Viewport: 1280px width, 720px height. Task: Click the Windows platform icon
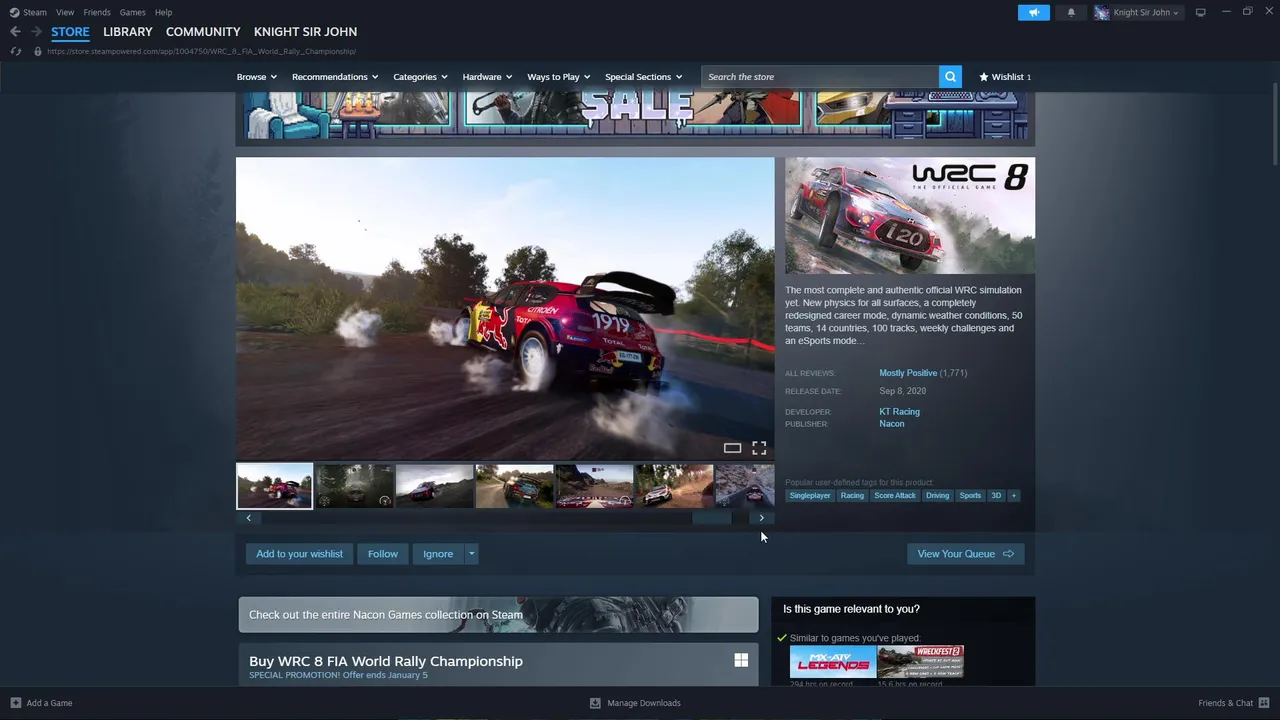pos(741,660)
